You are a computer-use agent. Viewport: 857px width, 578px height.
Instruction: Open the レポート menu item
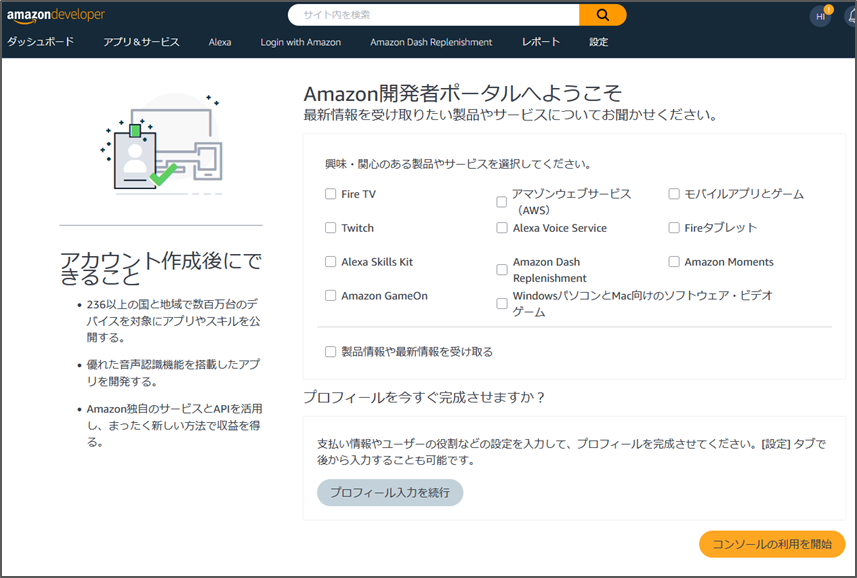(541, 42)
